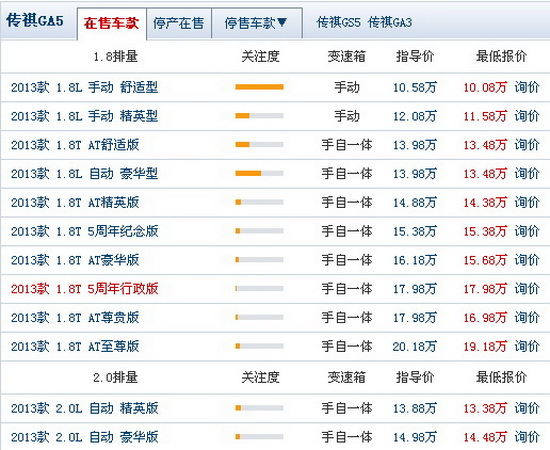550x450 pixels.
Task: Open 2013款 1.8L 手动 精英型 model
Action: [x=85, y=116]
